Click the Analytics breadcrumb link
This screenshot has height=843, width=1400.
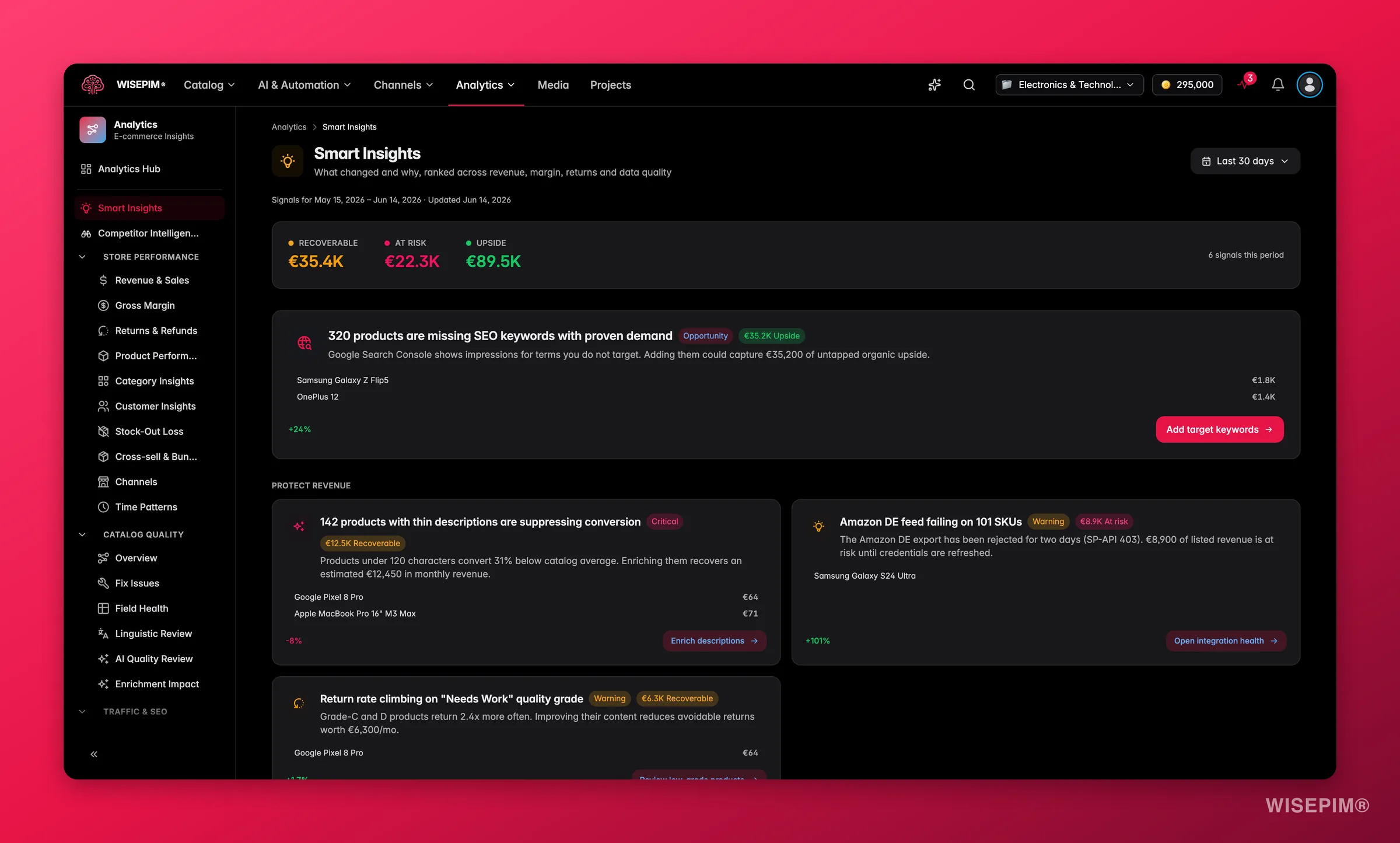[289, 127]
